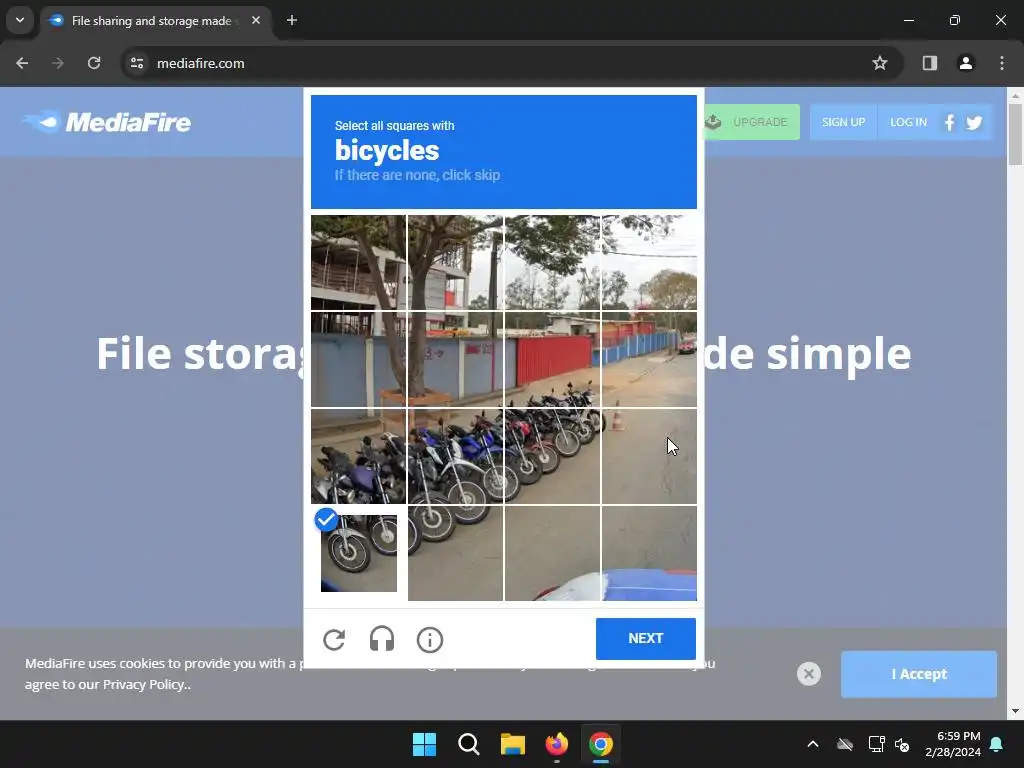Open the Windows Start menu

(424, 744)
